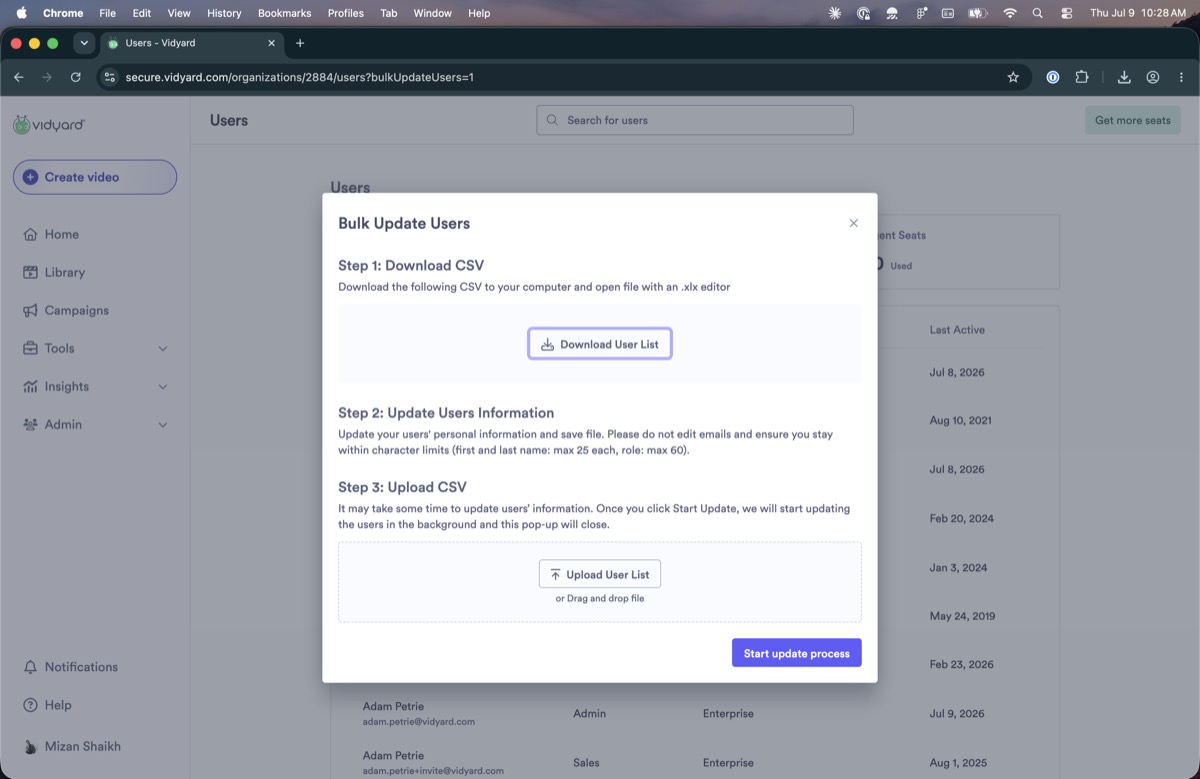This screenshot has height=779, width=1200.
Task: Click the 1Password extension icon
Action: click(x=1053, y=77)
